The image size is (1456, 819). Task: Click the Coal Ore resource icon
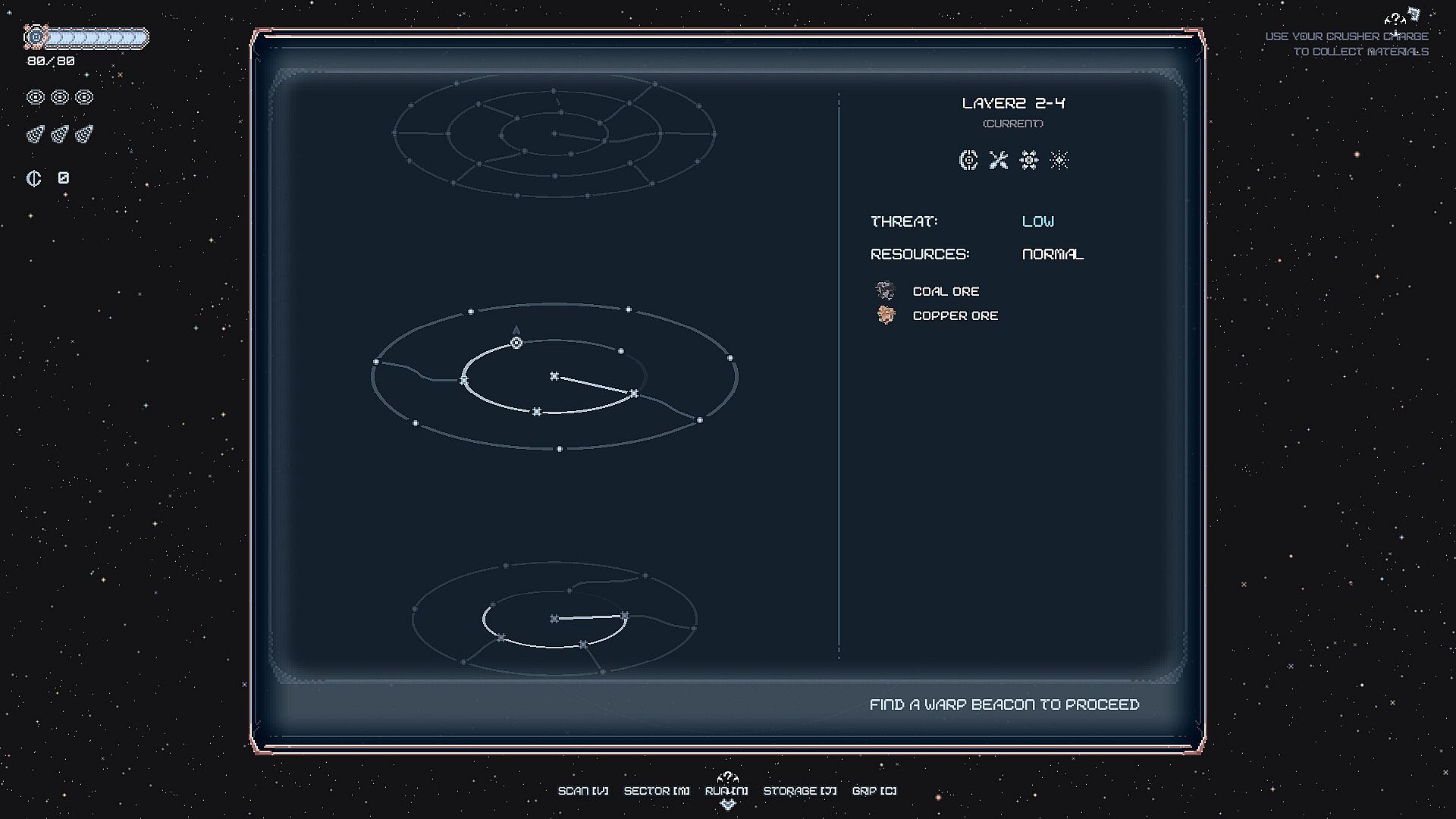click(885, 290)
